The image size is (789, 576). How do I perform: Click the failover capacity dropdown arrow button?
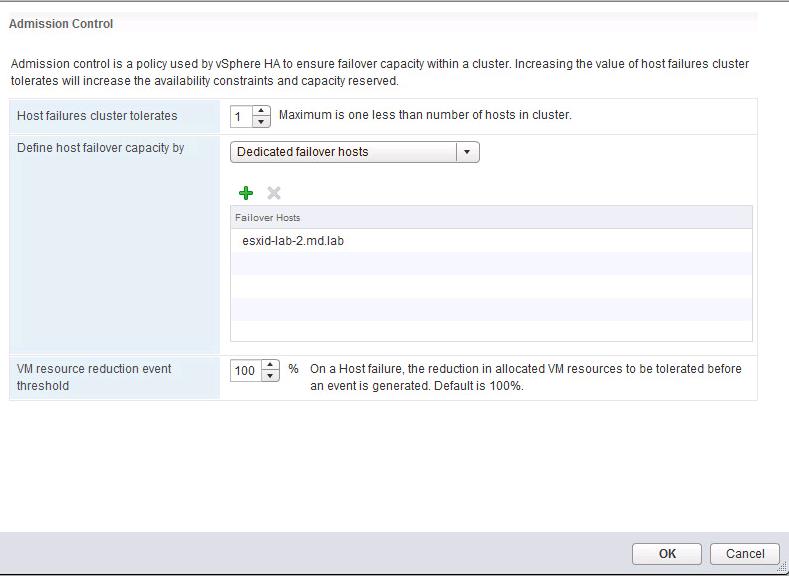point(467,152)
